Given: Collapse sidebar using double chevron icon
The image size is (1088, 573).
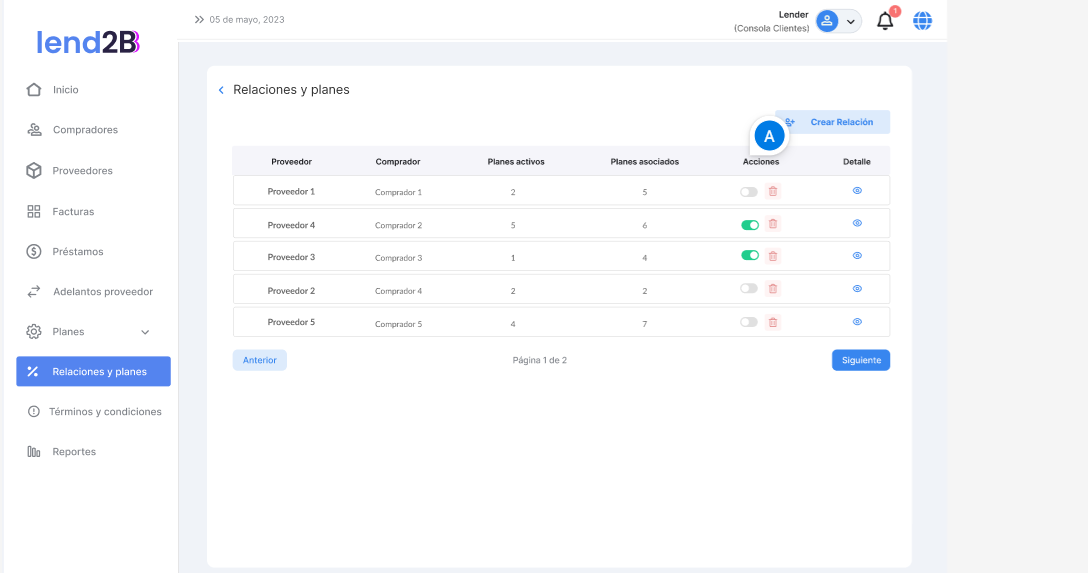Looking at the screenshot, I should [199, 19].
